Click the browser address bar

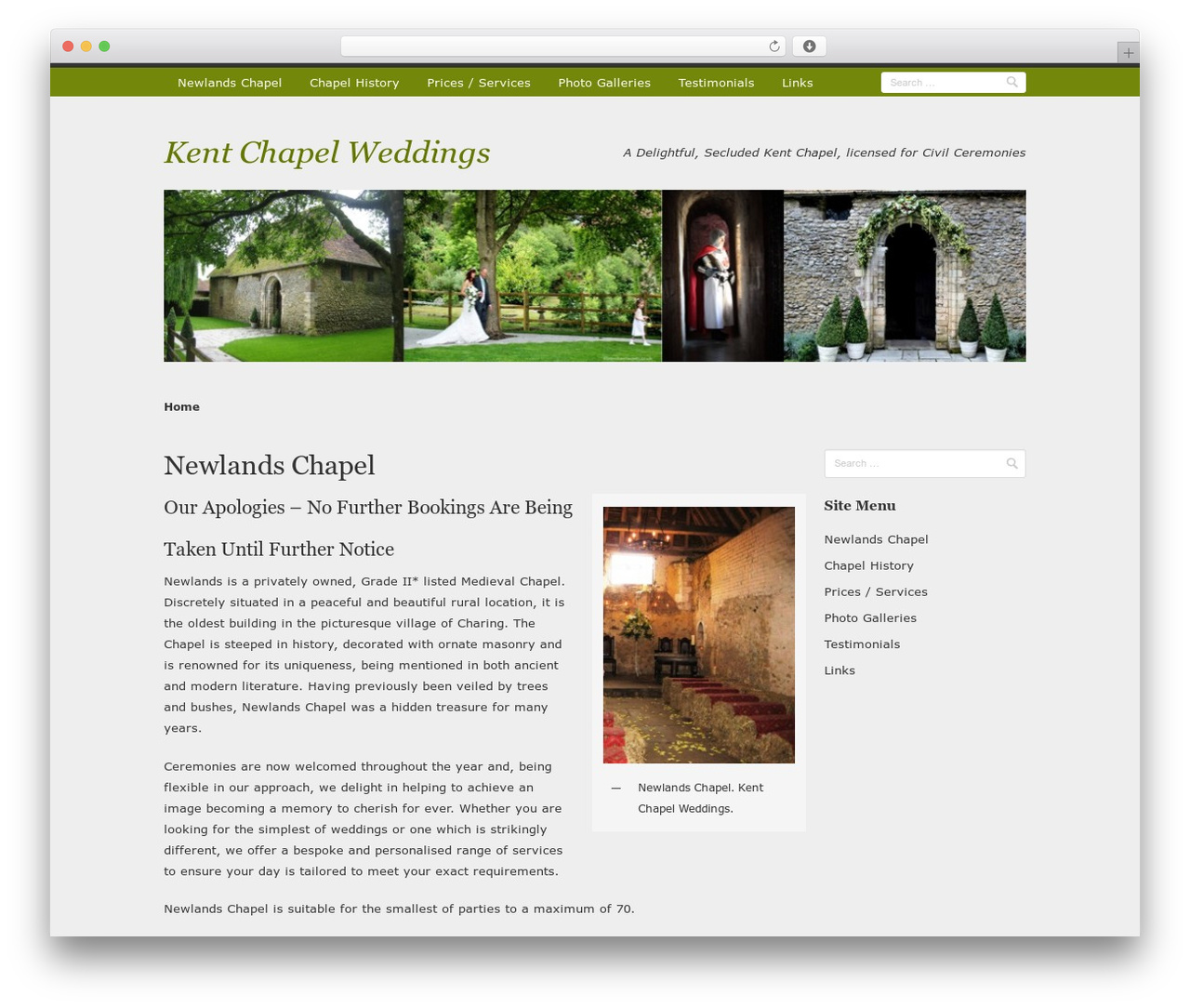coord(562,46)
